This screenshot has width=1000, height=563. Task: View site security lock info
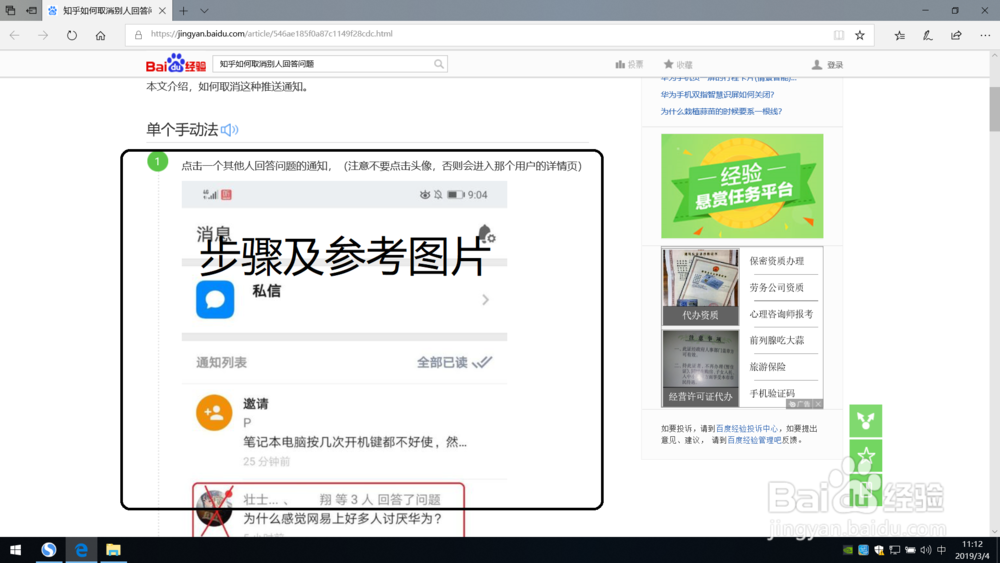point(138,34)
